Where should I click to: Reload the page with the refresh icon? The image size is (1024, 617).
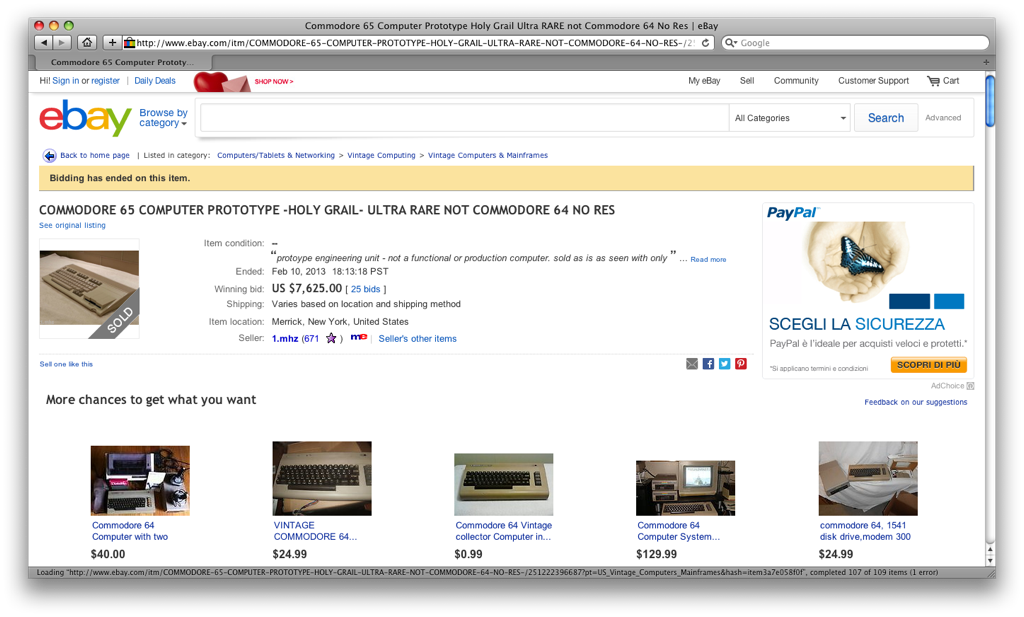click(705, 43)
